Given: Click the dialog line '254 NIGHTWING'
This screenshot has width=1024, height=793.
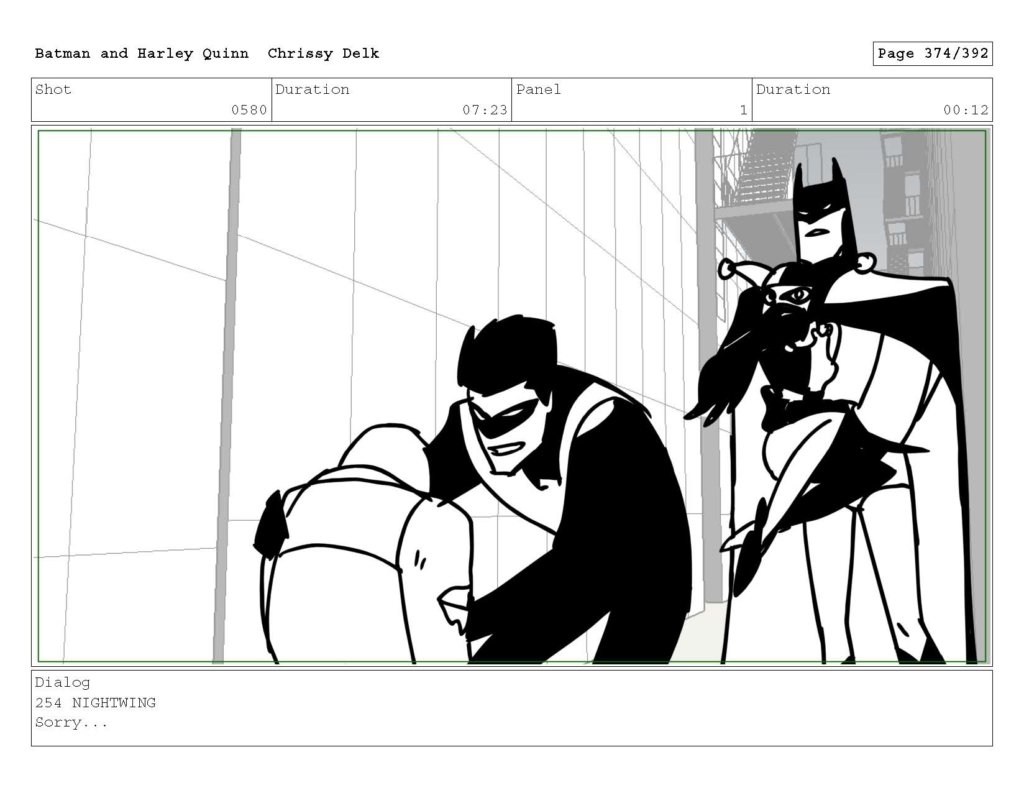Looking at the screenshot, I should (95, 703).
